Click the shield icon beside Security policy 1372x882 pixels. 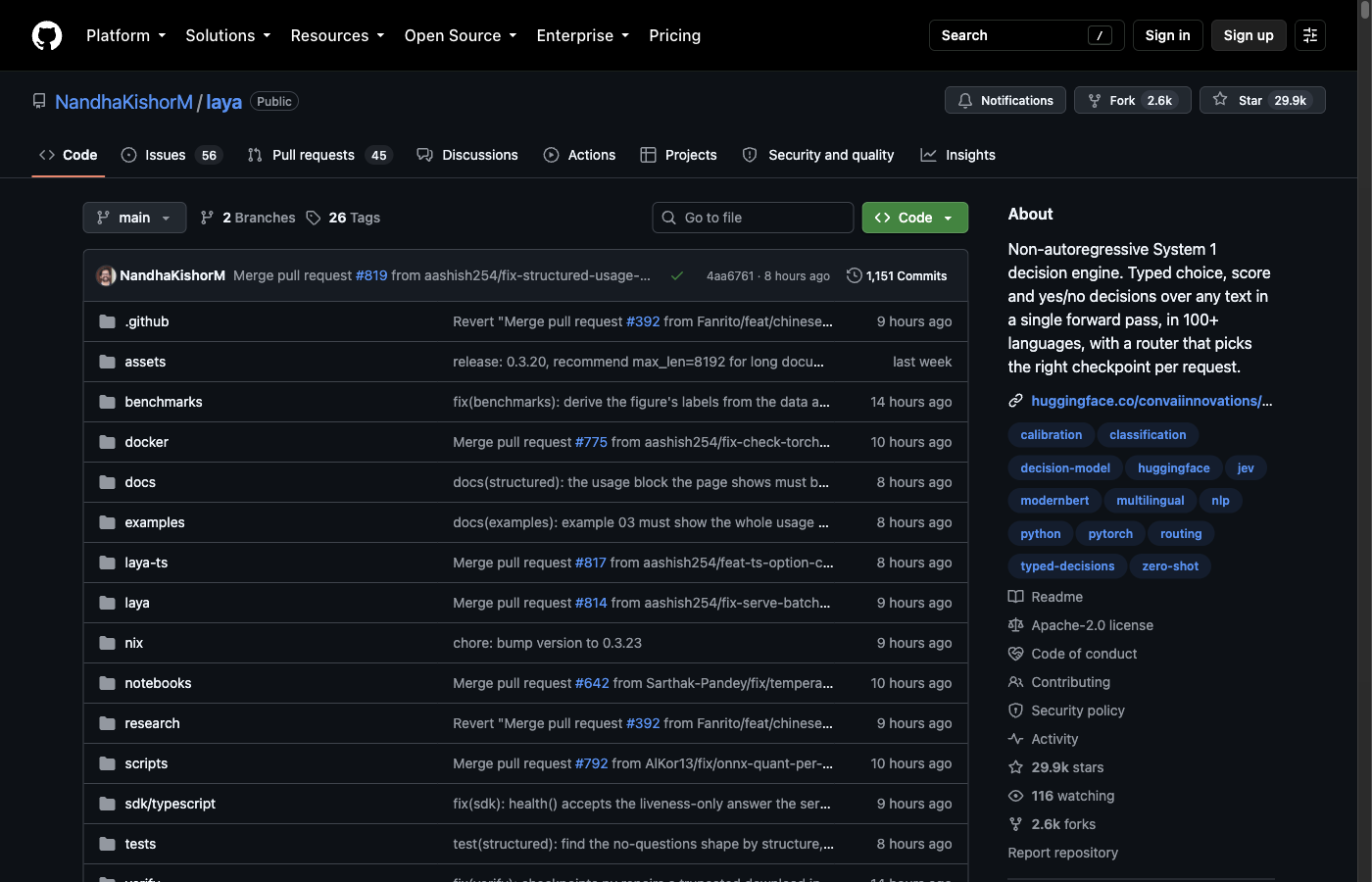(1016, 710)
